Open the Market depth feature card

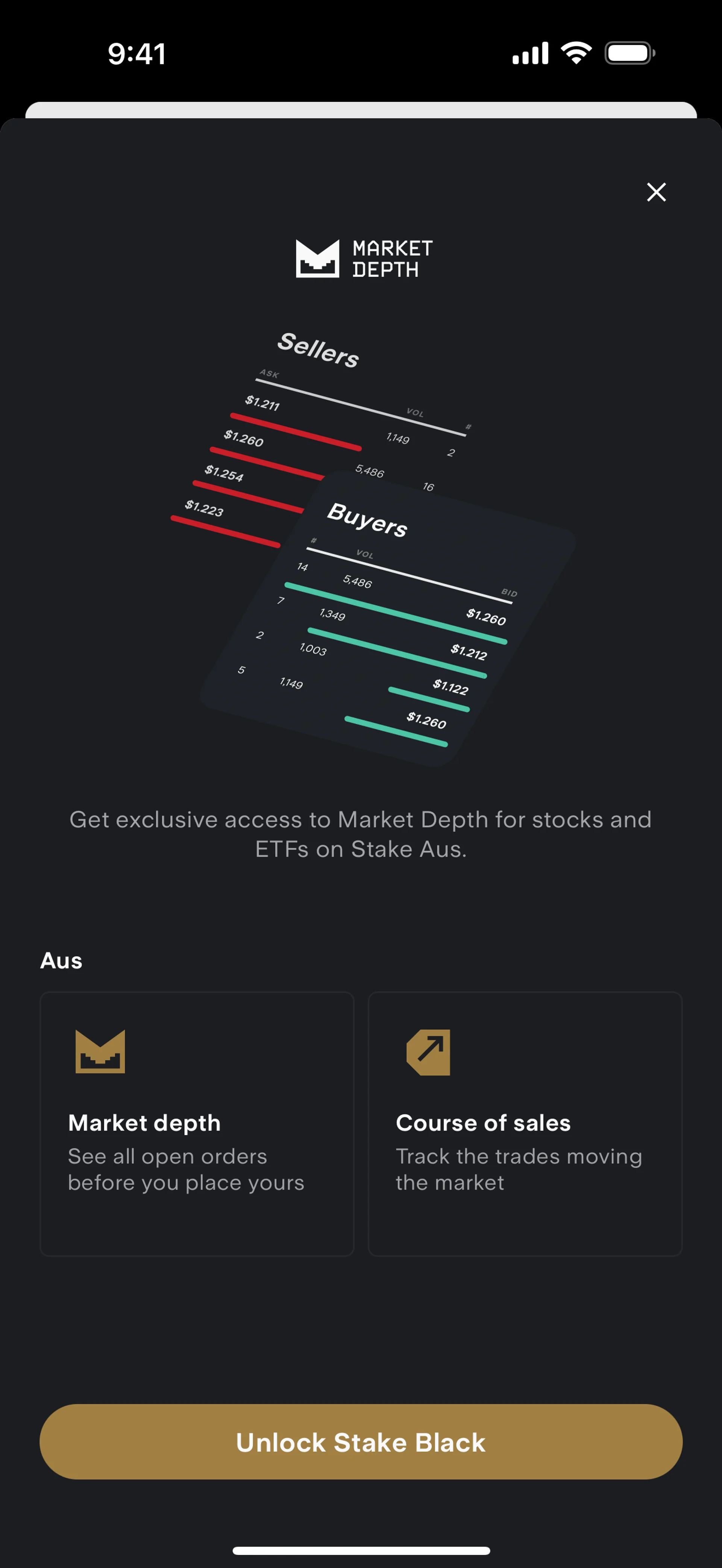[197, 1124]
